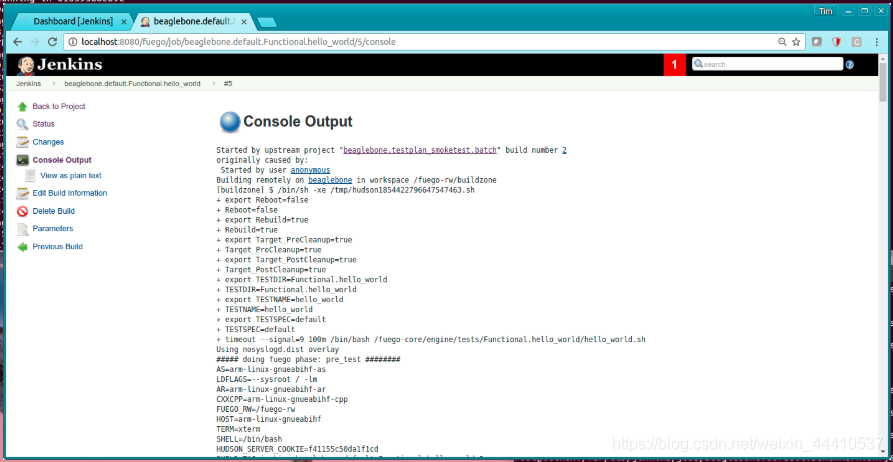Open the Status page link
This screenshot has width=893, height=462.
(43, 124)
